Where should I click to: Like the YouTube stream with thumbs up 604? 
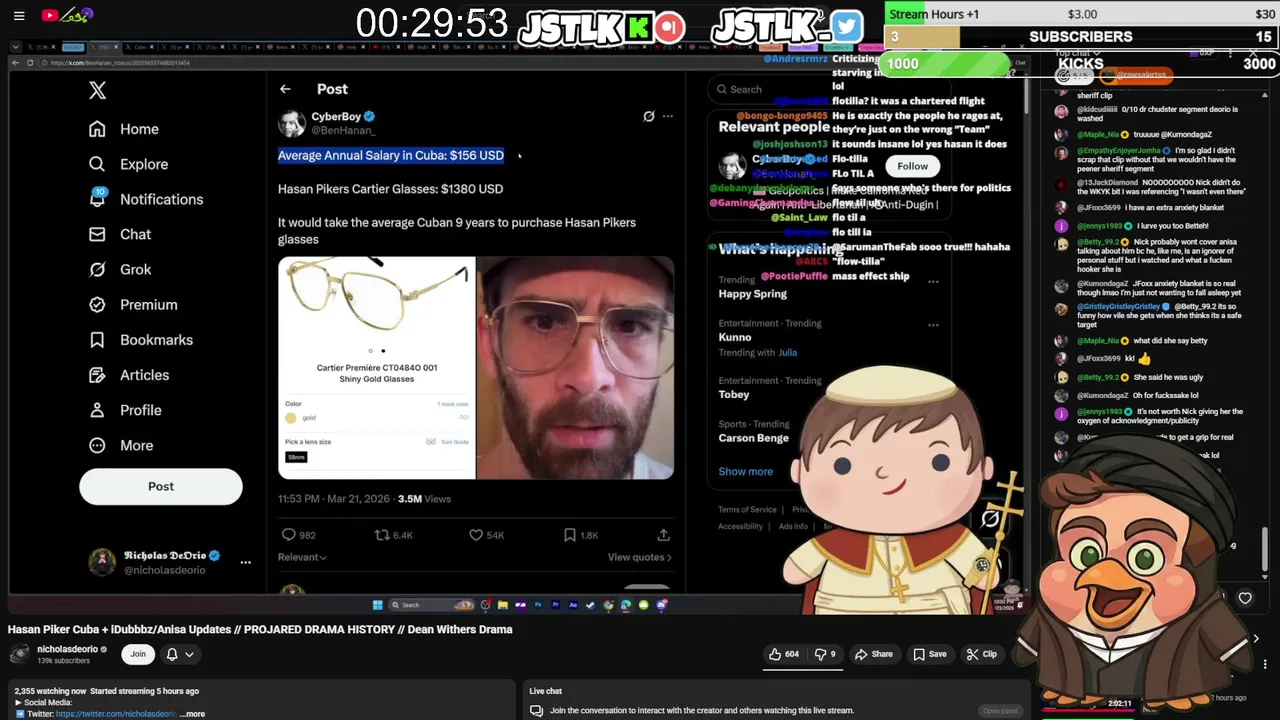tap(783, 654)
